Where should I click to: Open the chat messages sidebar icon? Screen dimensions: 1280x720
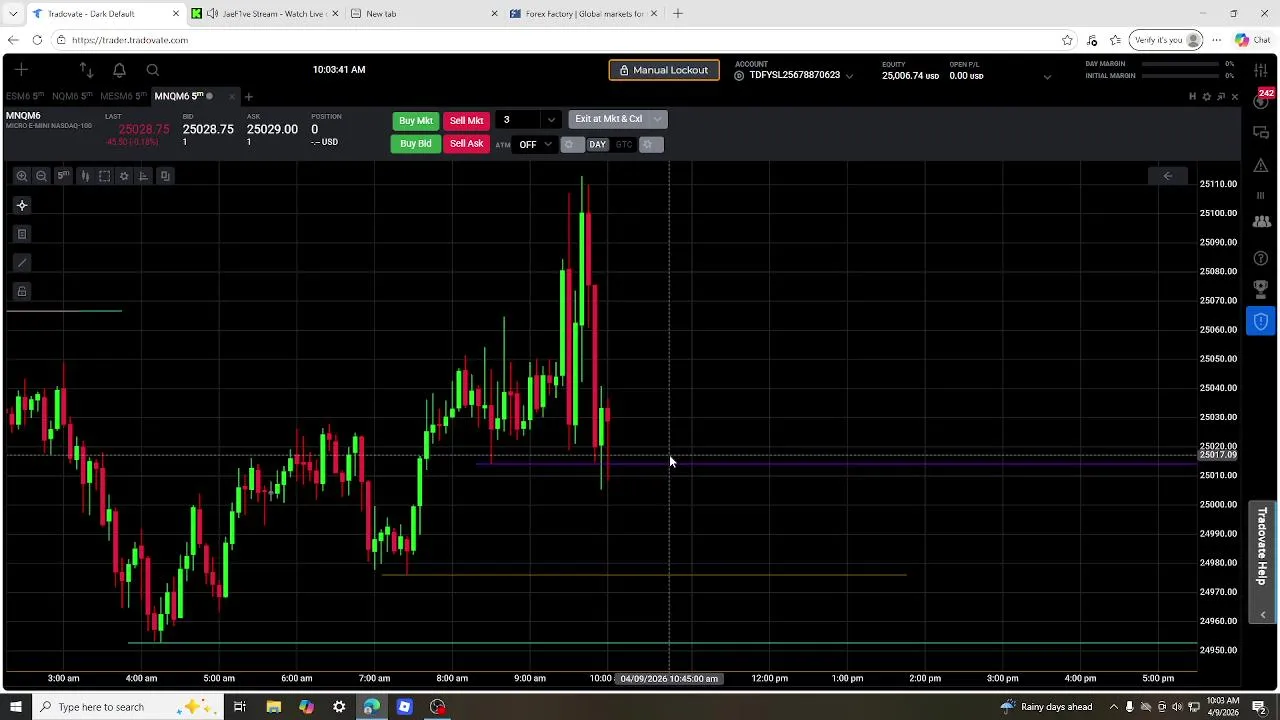[1261, 133]
